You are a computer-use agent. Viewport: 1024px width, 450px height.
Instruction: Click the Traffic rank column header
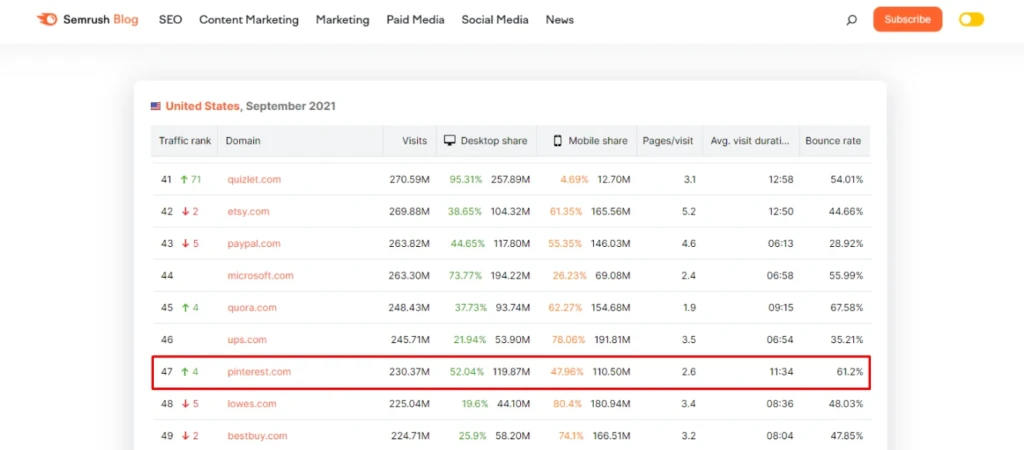coord(185,140)
